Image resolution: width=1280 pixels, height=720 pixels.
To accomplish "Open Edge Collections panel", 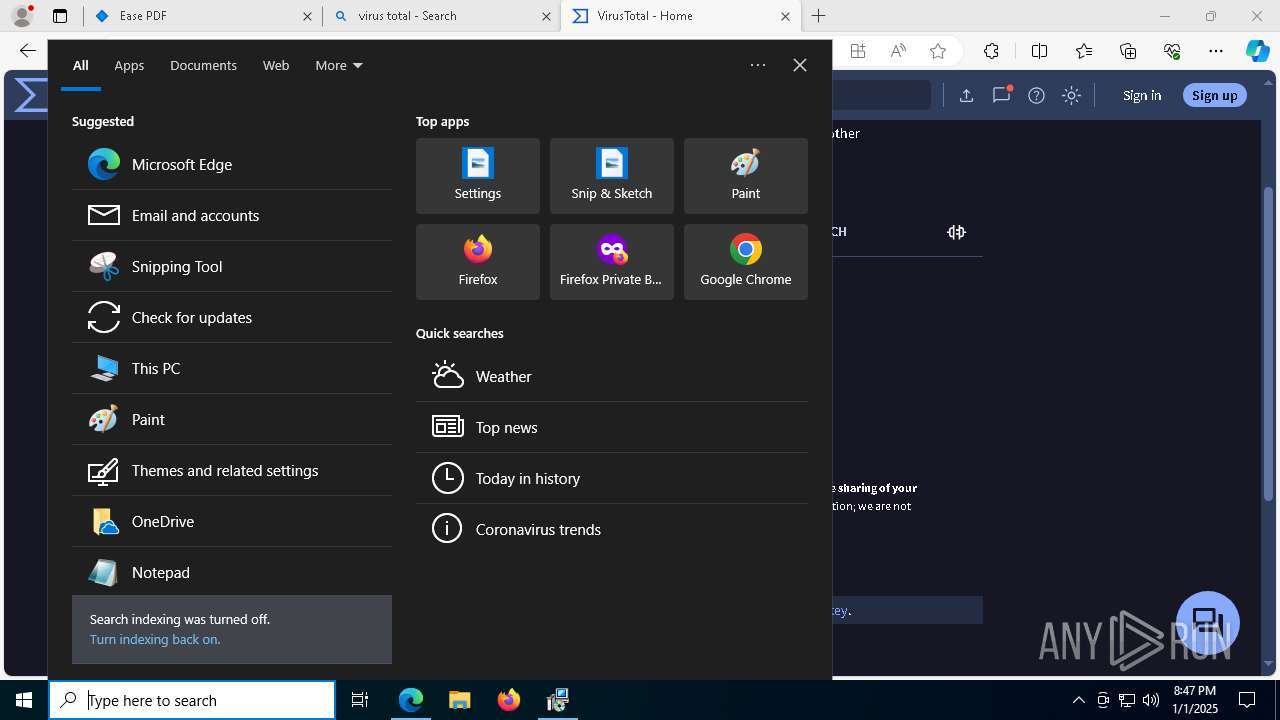I will click(1128, 51).
